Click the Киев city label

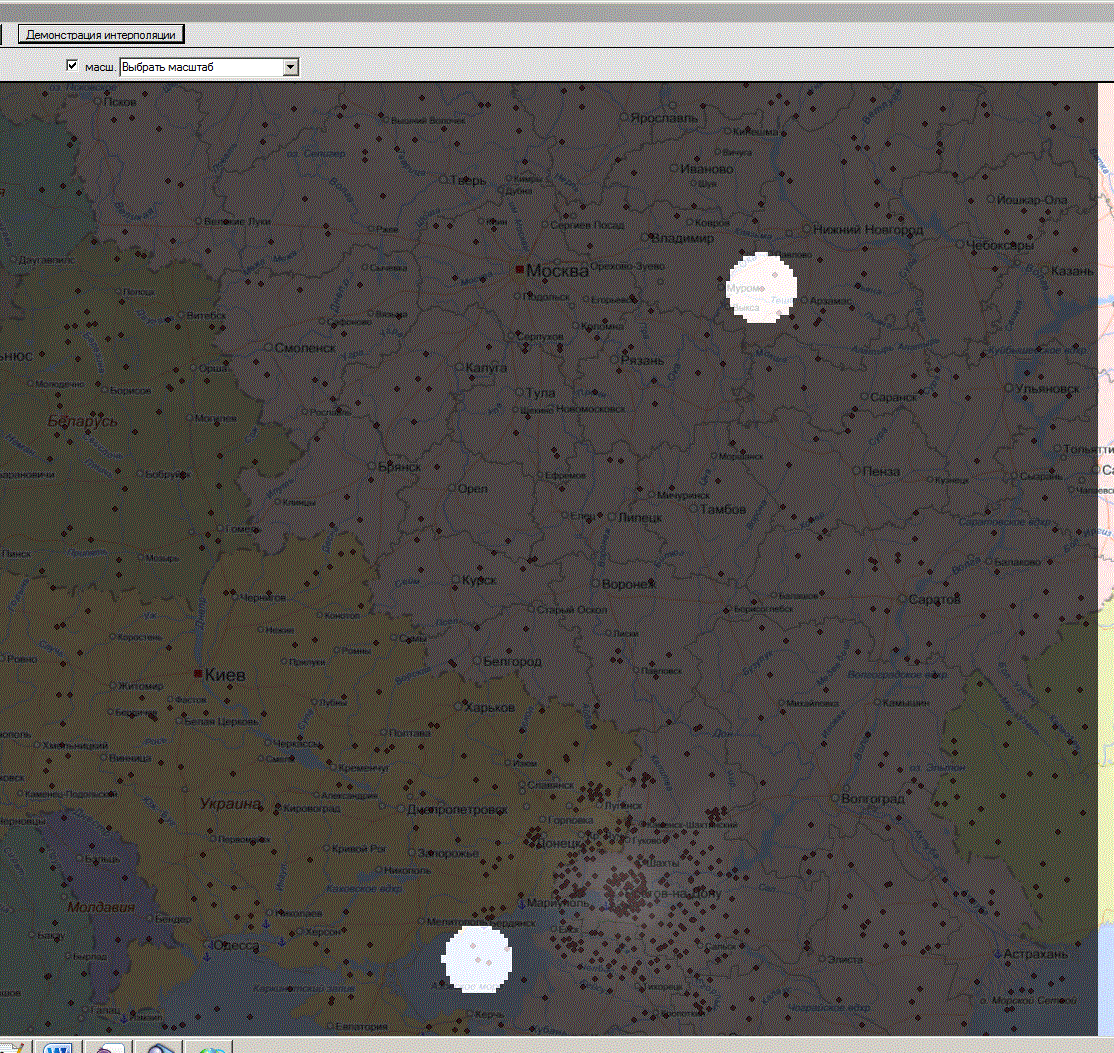(x=225, y=675)
